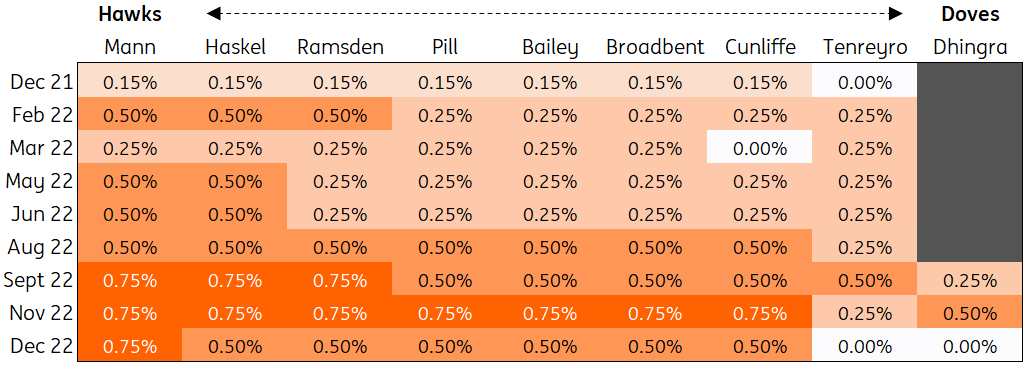Image resolution: width=1027 pixels, height=365 pixels.
Task: Click Cunliffe's 0.00% cell for Mar 22
Action: coord(760,147)
